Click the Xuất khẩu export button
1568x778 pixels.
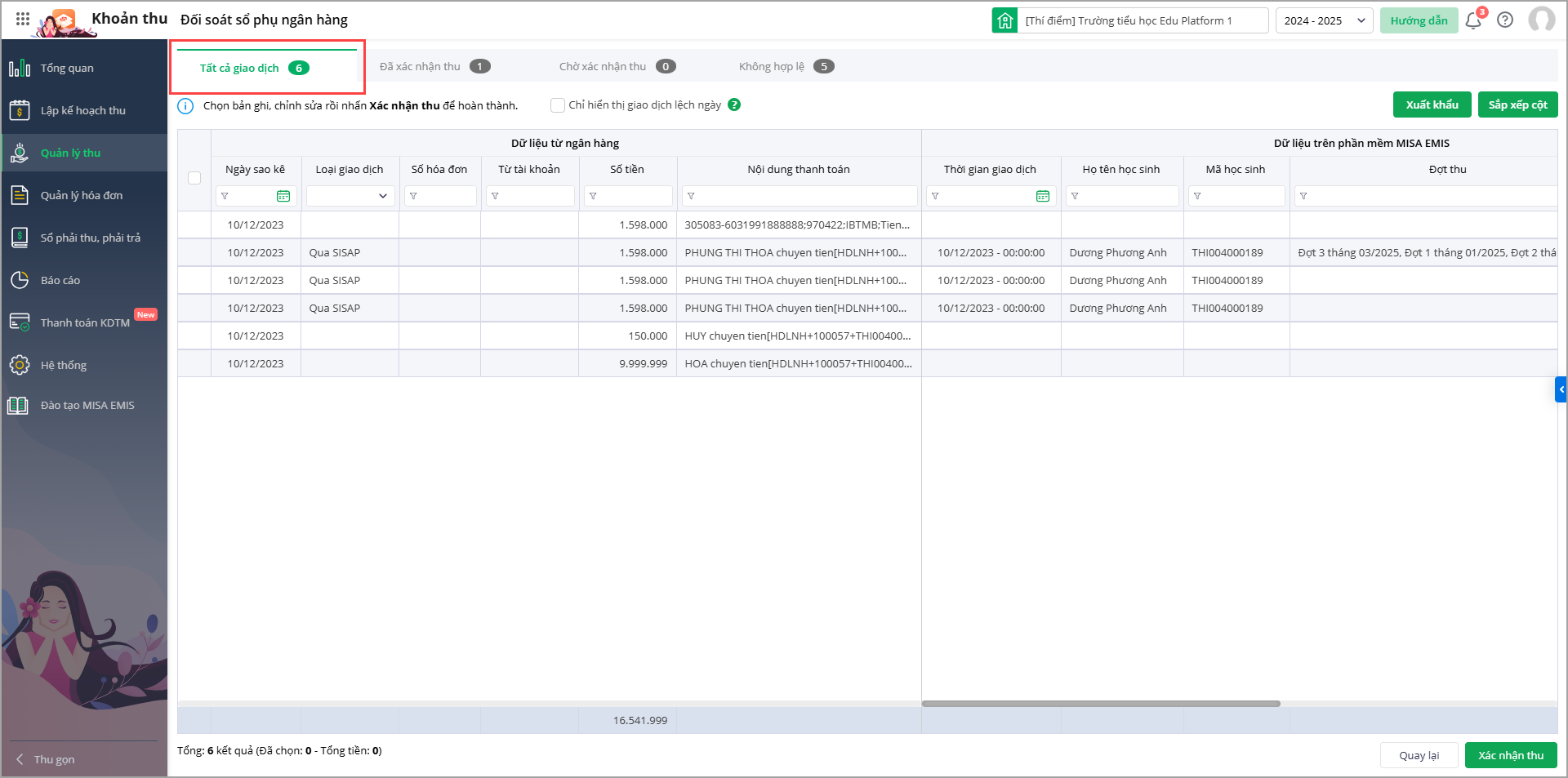click(x=1432, y=104)
